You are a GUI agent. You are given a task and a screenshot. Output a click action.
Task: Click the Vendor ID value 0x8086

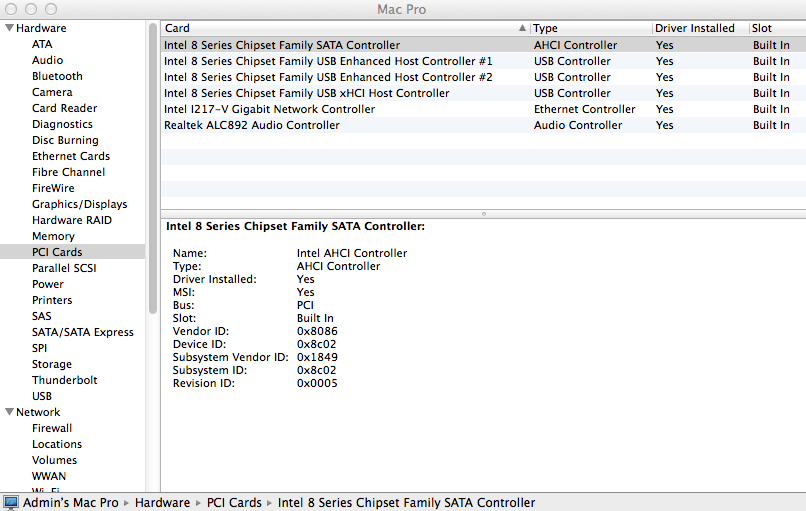tap(317, 331)
